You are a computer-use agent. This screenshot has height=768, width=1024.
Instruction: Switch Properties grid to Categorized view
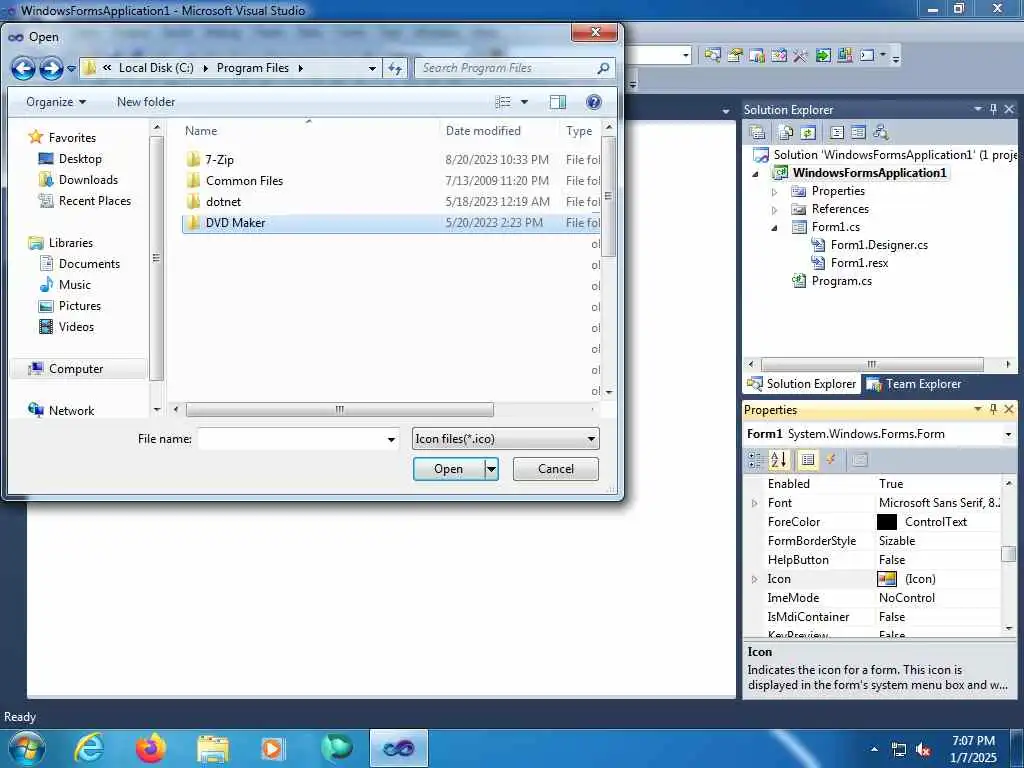(756, 460)
